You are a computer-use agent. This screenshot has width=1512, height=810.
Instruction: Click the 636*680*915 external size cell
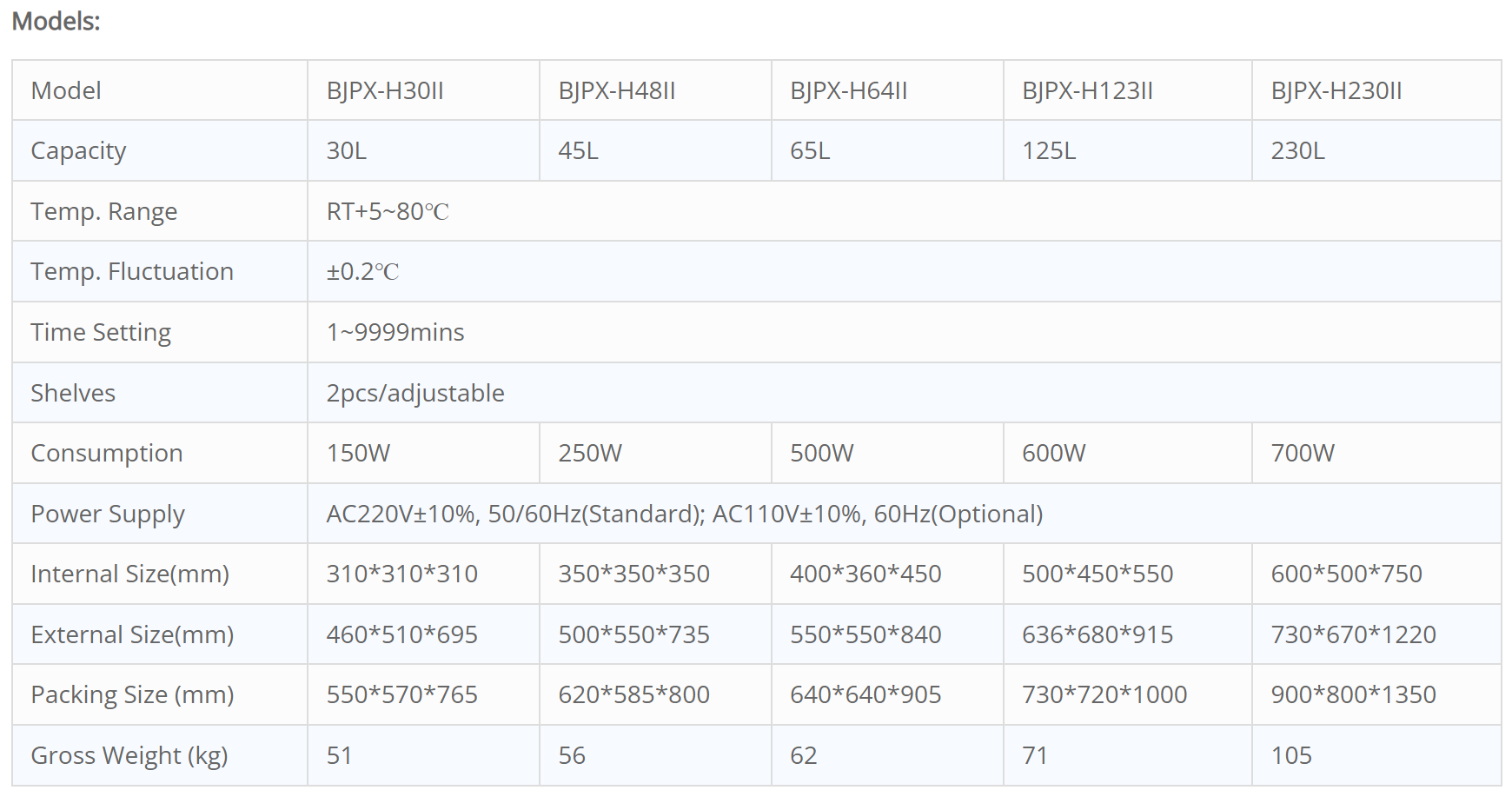[x=1097, y=635]
